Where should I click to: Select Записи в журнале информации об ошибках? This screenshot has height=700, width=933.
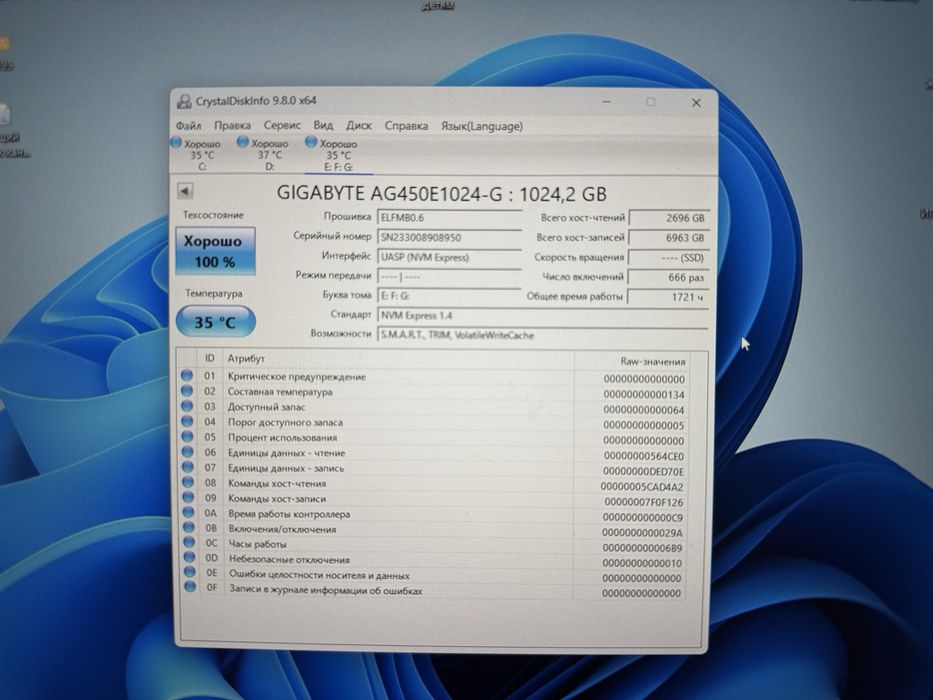[326, 591]
